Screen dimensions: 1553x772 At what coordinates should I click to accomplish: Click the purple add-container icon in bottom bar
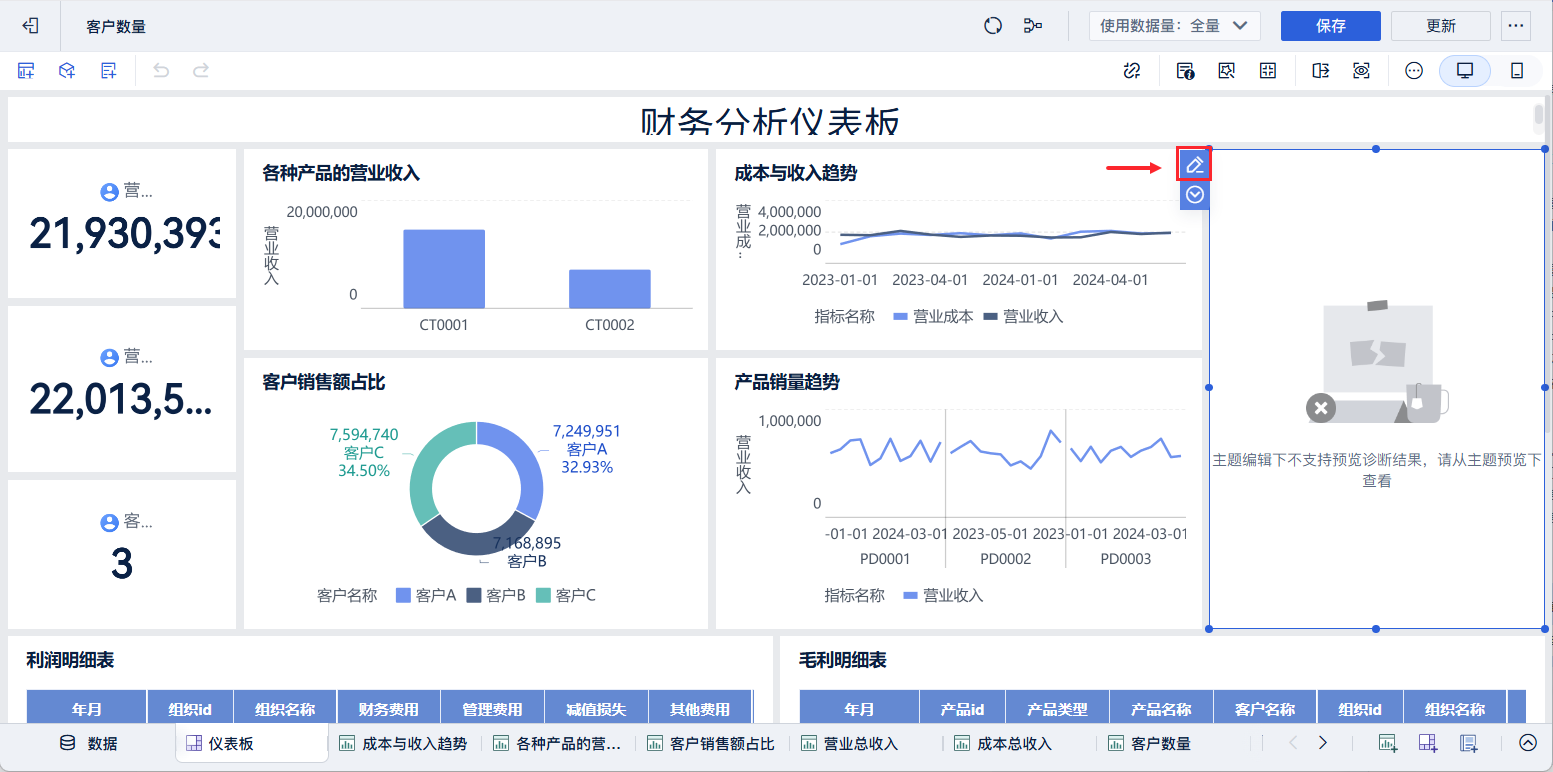point(1428,743)
